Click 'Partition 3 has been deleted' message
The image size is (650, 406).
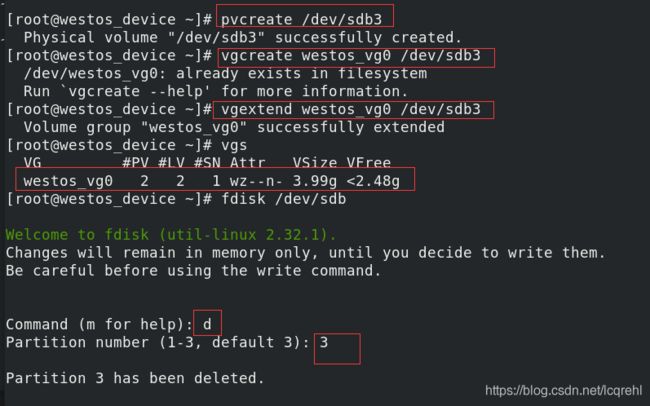tap(135, 378)
